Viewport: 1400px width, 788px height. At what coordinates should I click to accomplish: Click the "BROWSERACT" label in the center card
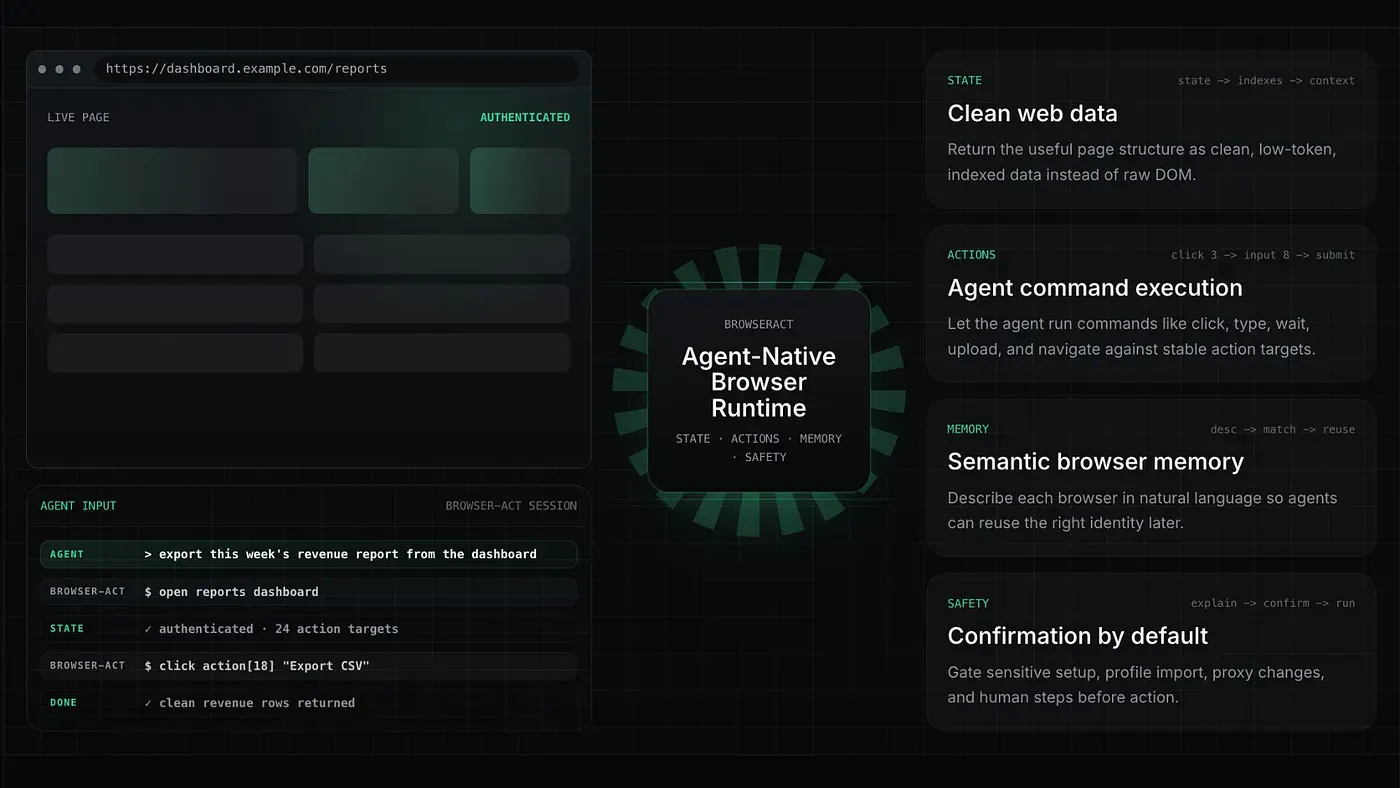(x=759, y=325)
